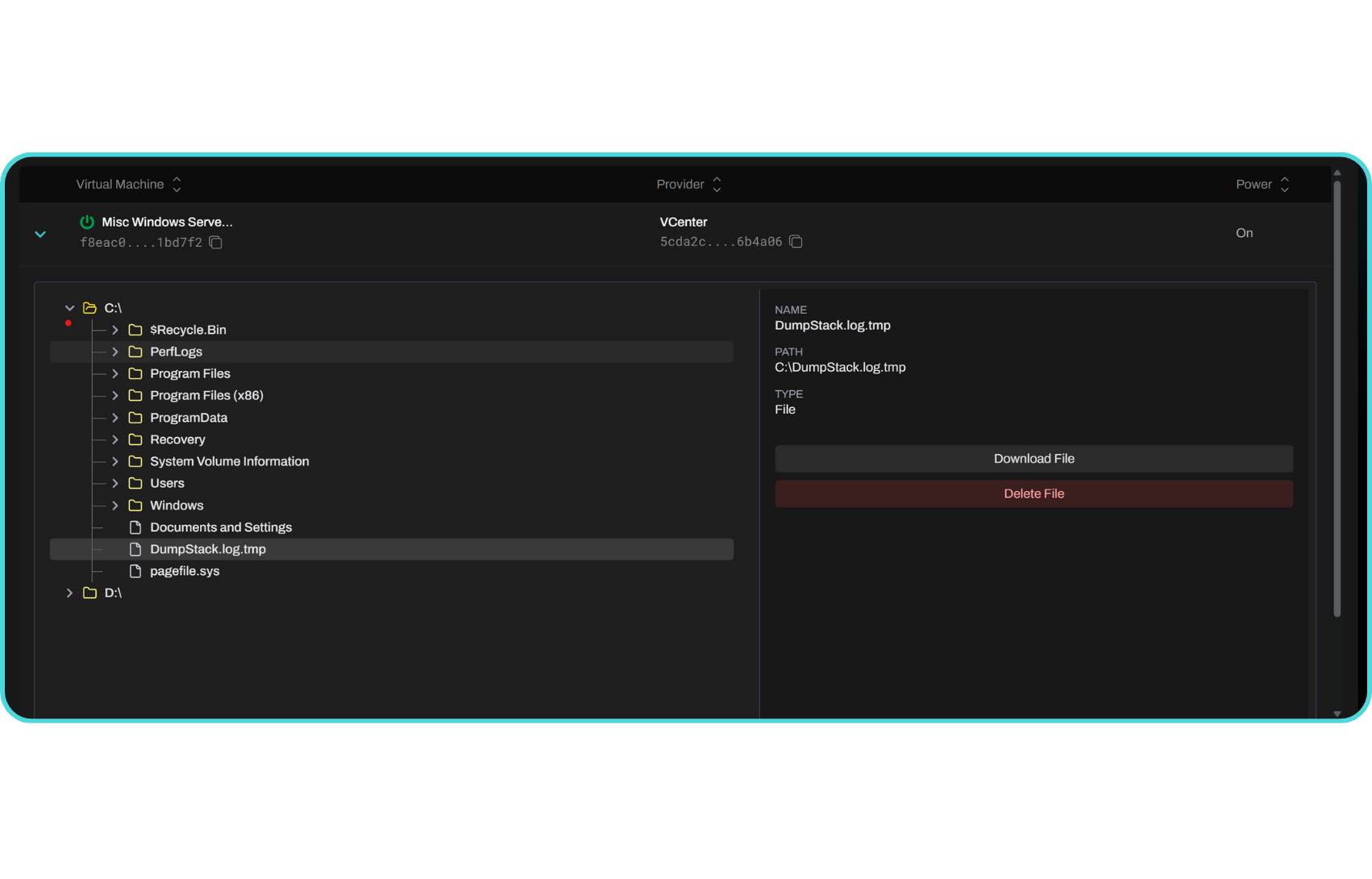Click the D:\ drive folder icon
Screen dimensions: 1372x879
coord(90,593)
